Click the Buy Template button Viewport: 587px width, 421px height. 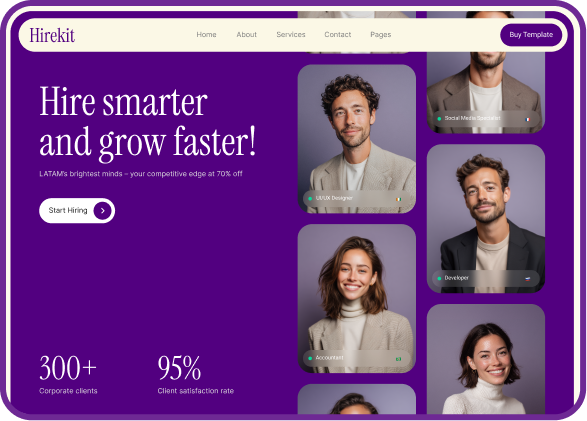(x=531, y=35)
